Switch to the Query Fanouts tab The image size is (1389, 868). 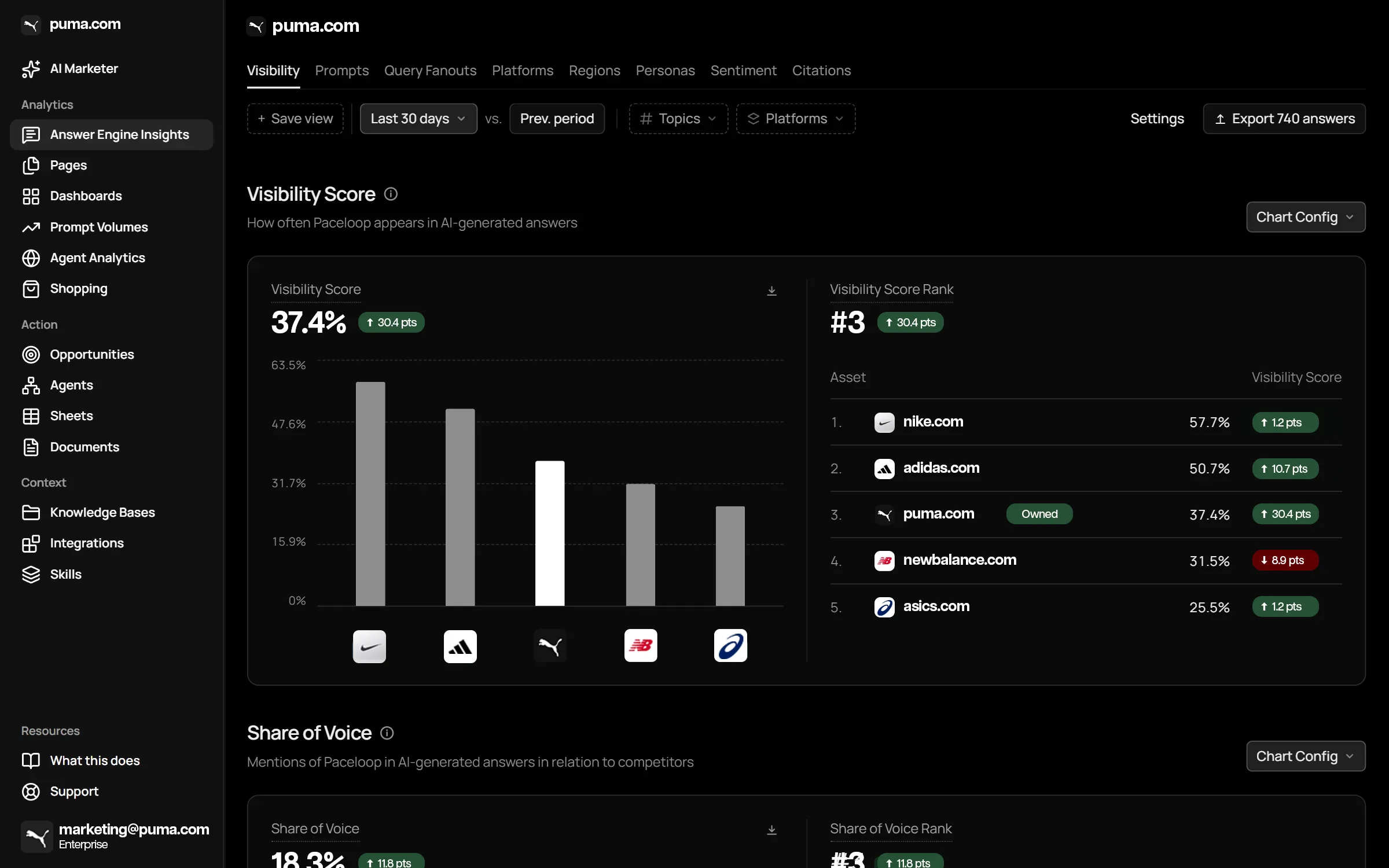coord(430,71)
